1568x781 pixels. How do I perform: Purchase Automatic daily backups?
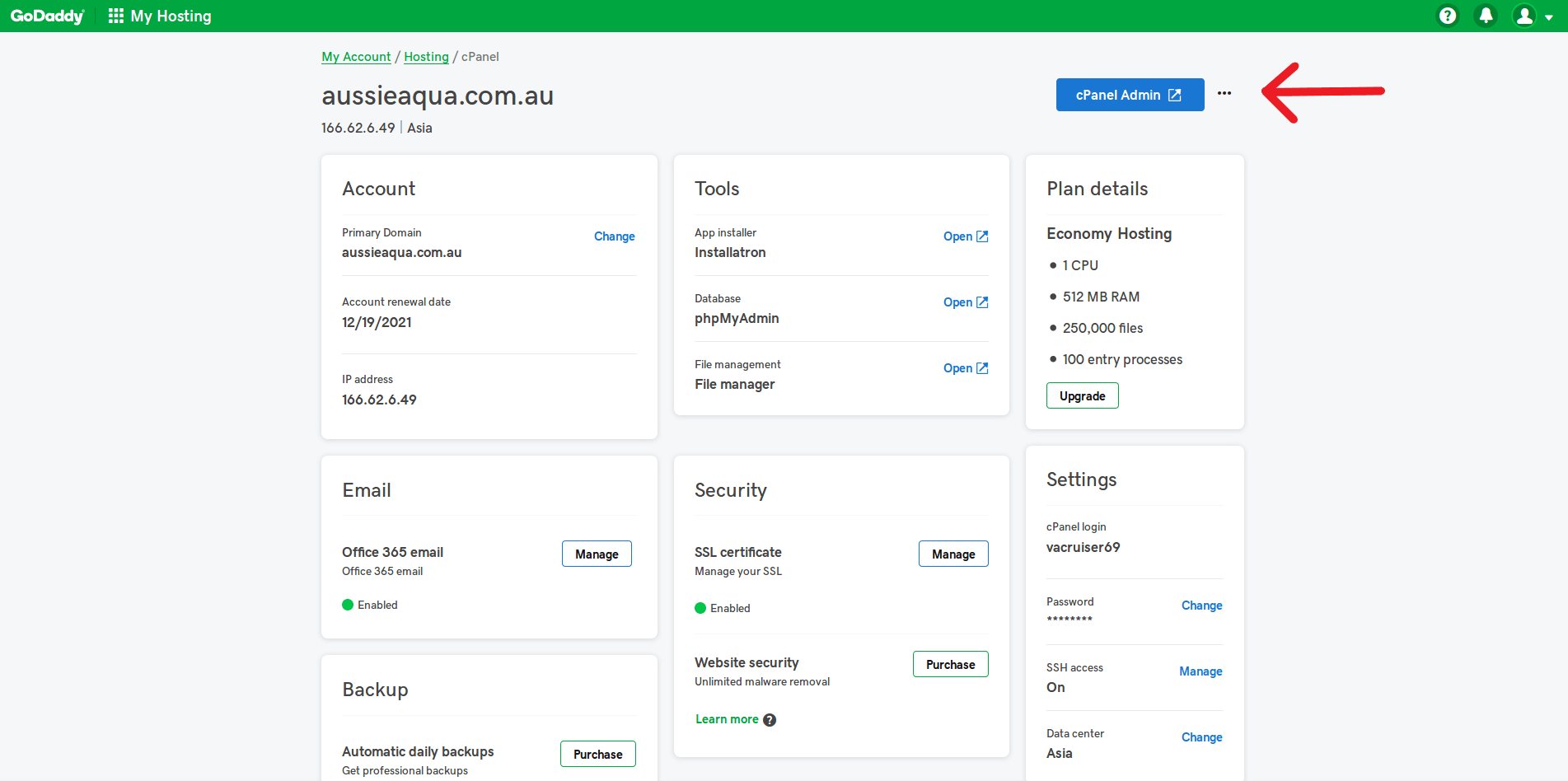point(597,754)
